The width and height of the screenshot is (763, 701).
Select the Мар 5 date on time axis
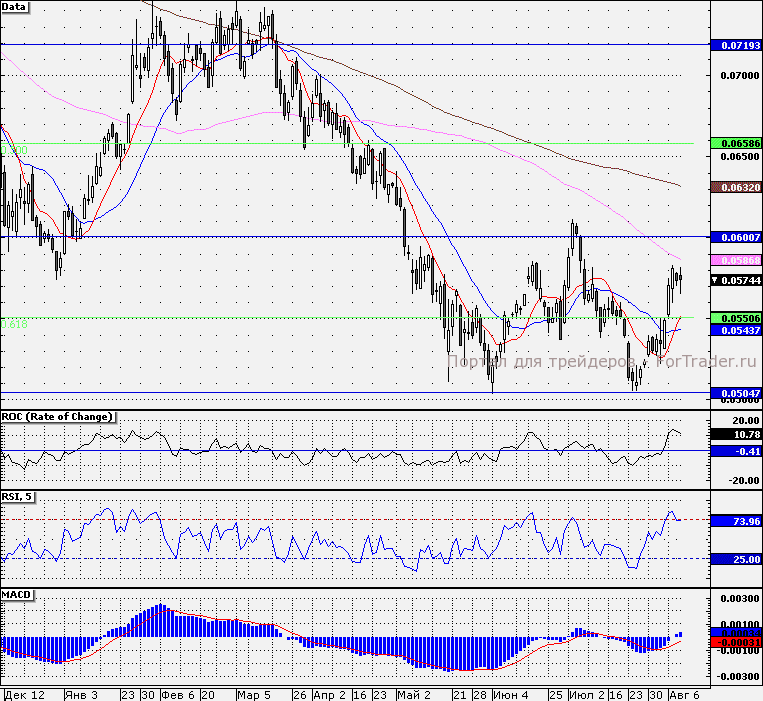[x=254, y=695]
